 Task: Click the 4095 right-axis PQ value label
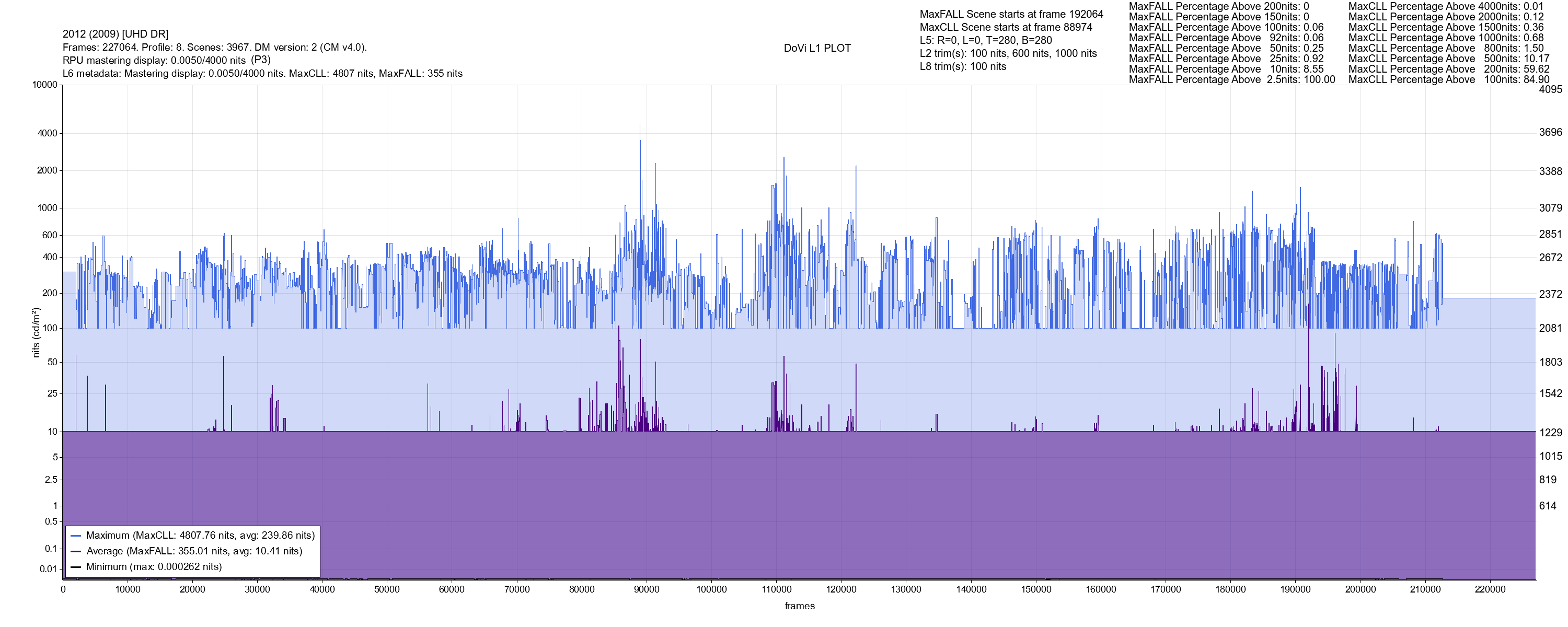click(1550, 89)
